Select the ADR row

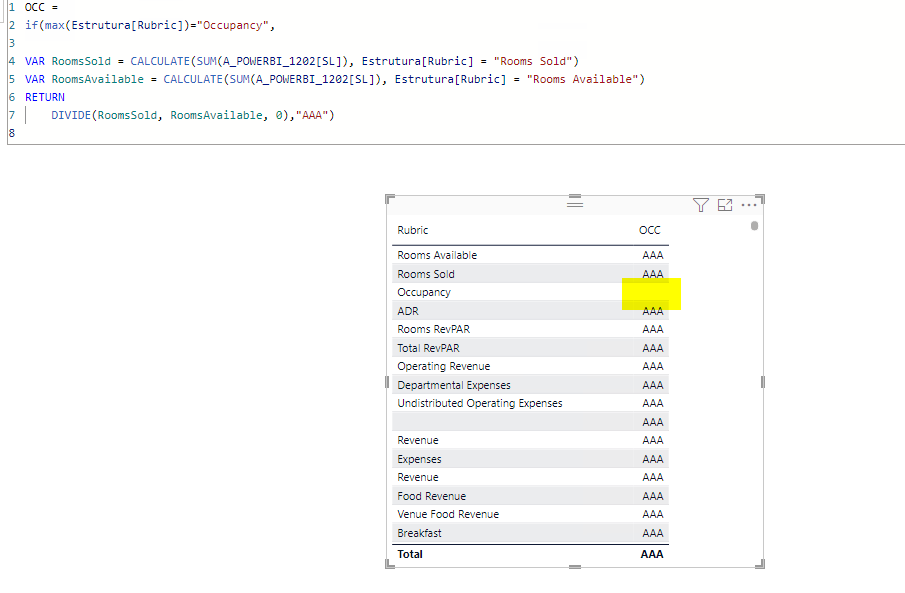[530, 311]
